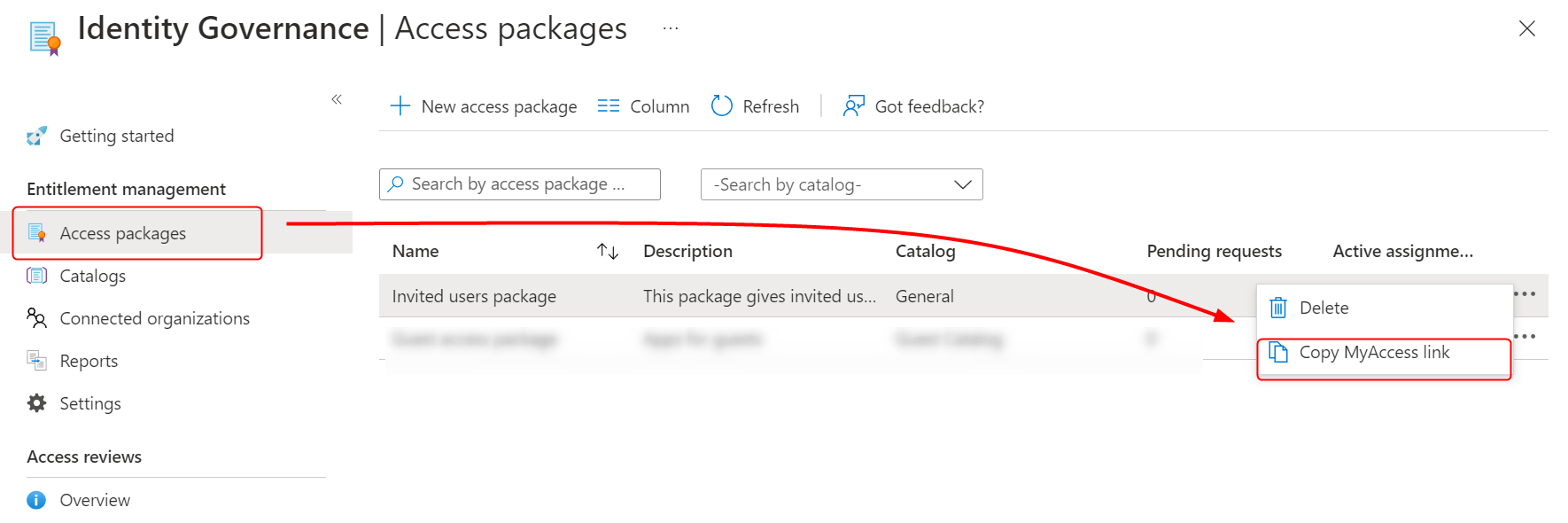The width and height of the screenshot is (1568, 523).
Task: Click the Overview info icon
Action: point(36,500)
